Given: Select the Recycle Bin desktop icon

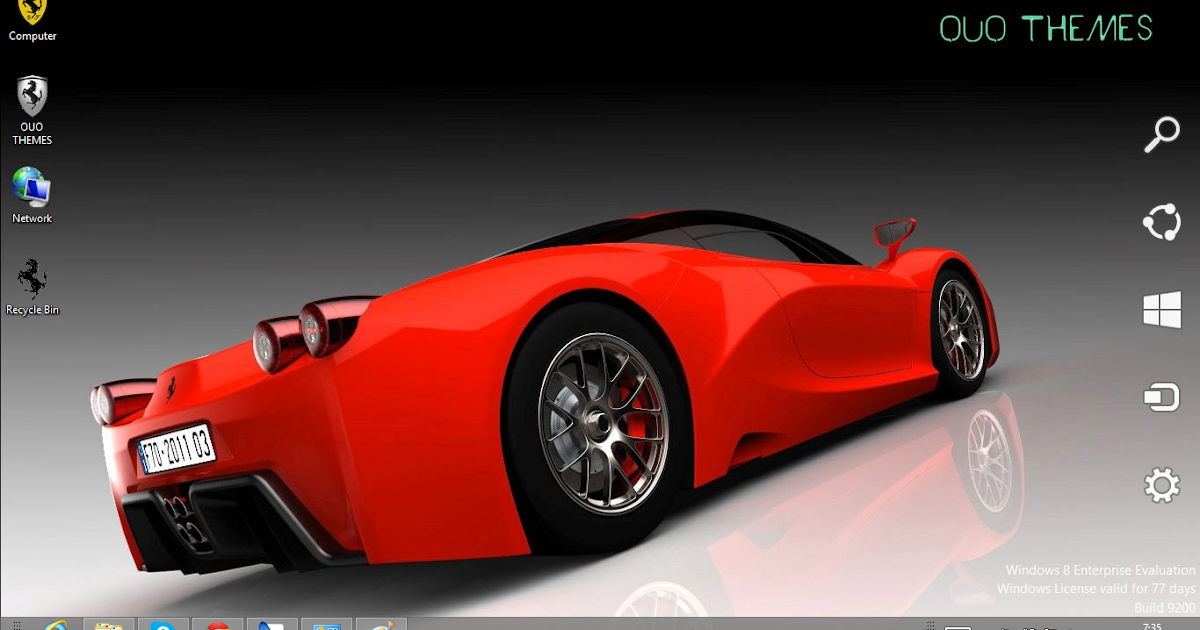Looking at the screenshot, I should [32, 287].
